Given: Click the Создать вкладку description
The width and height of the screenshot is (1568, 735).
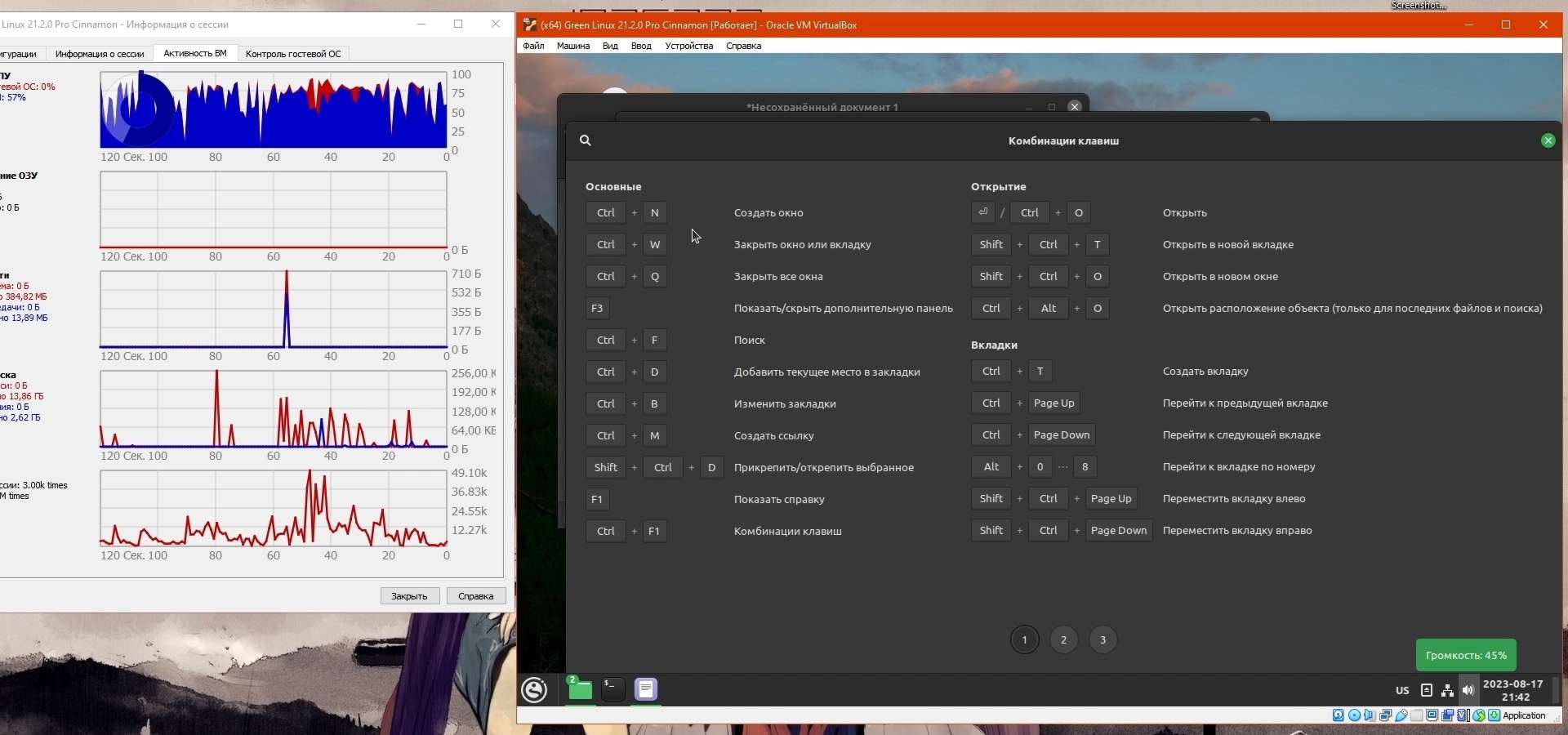Looking at the screenshot, I should click(1205, 372).
